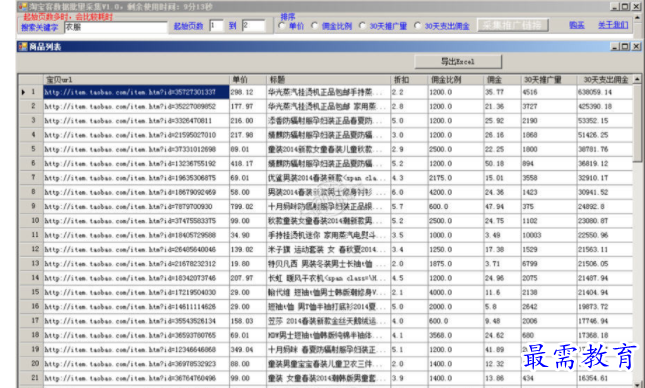Click the 638059.14 cell in row 1

pyautogui.click(x=605, y=92)
